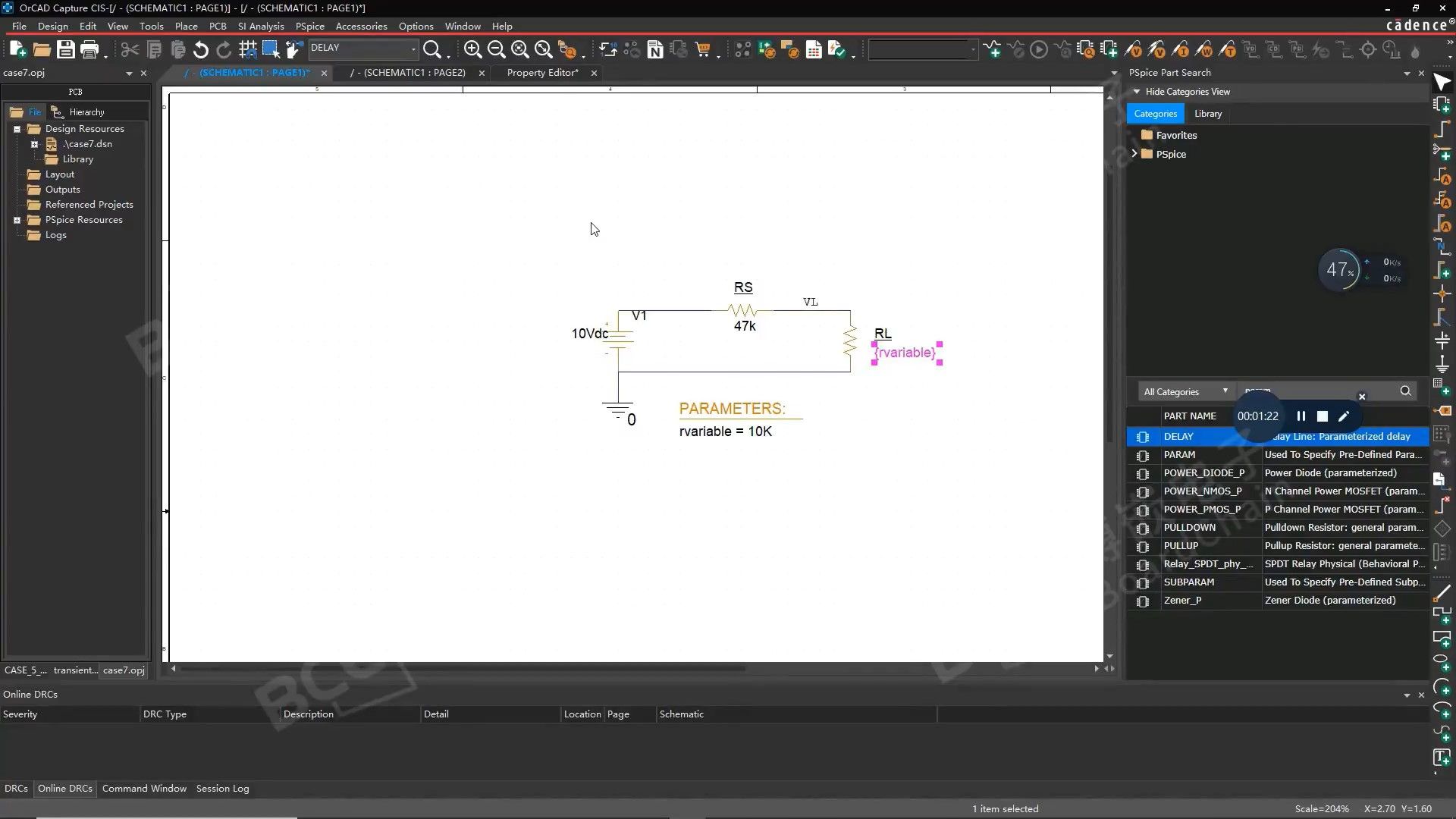Select the Categories tab
The width and height of the screenshot is (1456, 819).
point(1155,114)
